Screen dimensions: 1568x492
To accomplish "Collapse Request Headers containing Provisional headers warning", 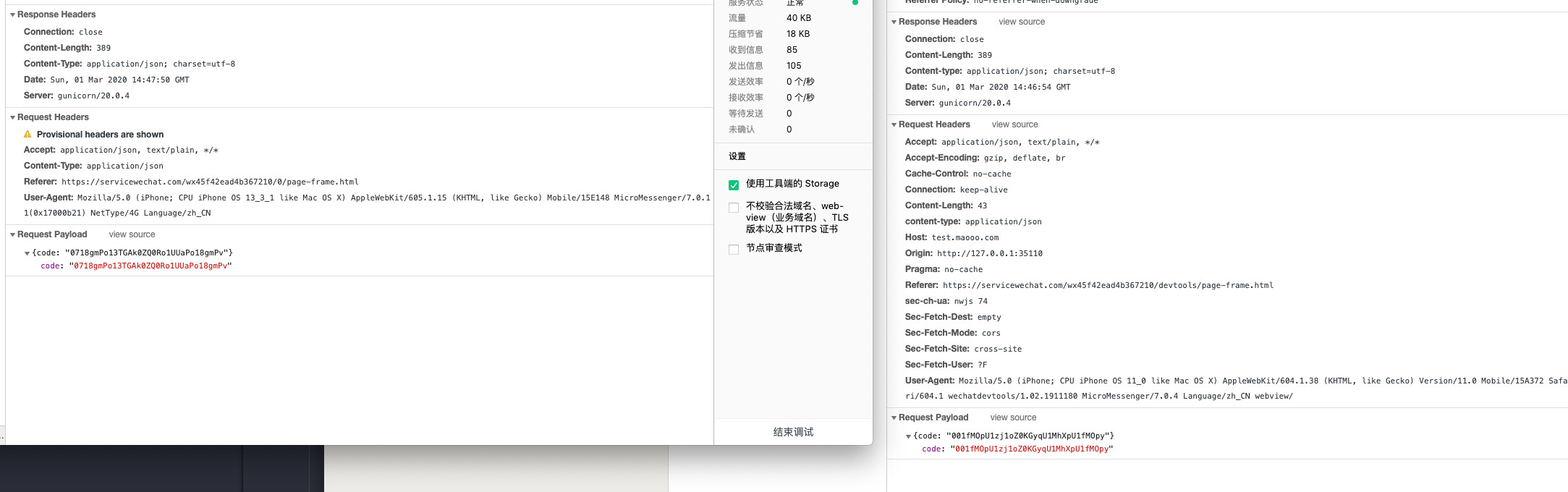I will [12, 118].
